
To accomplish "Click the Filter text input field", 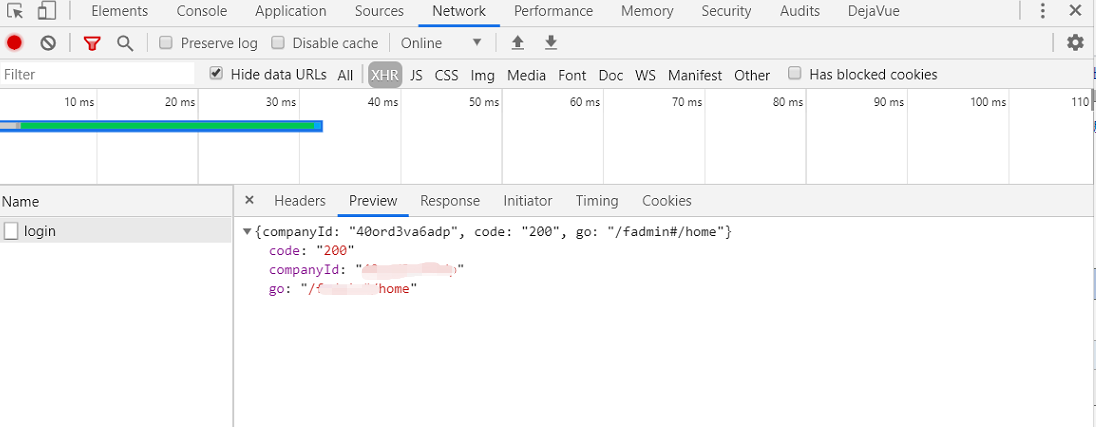I will click(97, 75).
